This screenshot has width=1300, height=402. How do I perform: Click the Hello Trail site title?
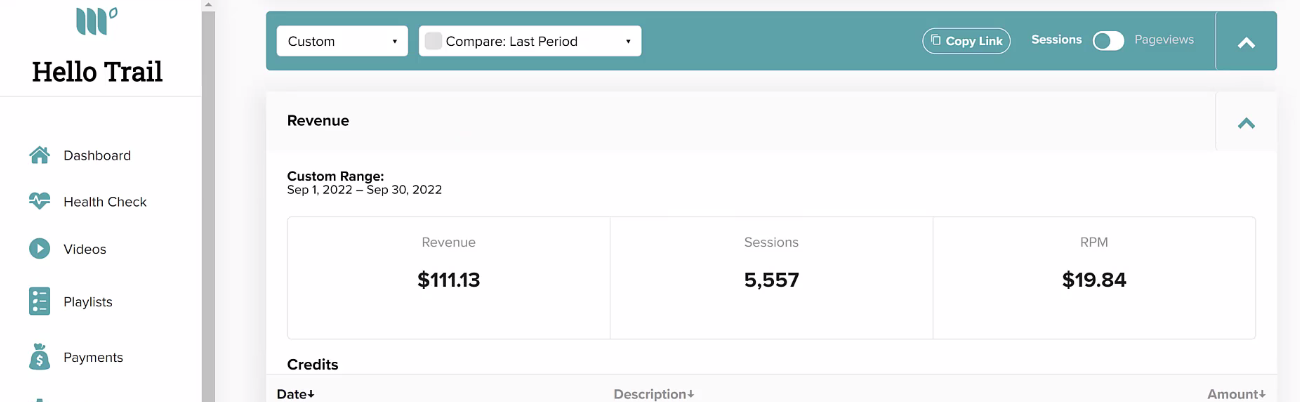[97, 71]
